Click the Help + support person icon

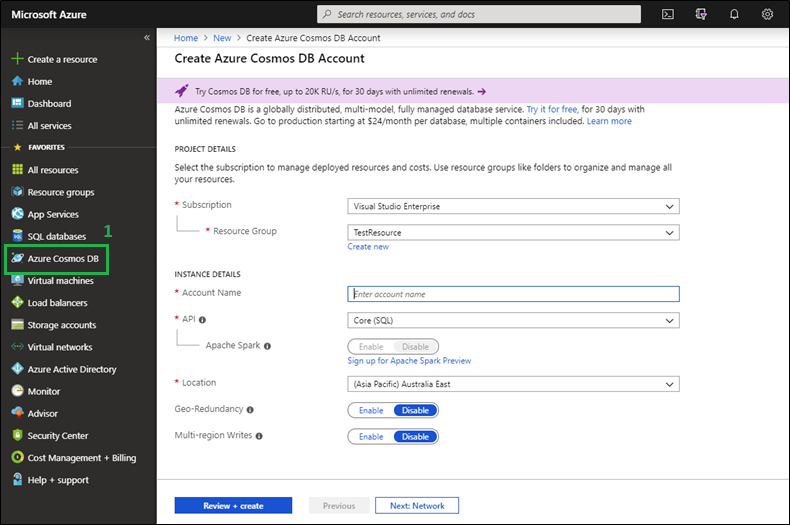tap(17, 479)
